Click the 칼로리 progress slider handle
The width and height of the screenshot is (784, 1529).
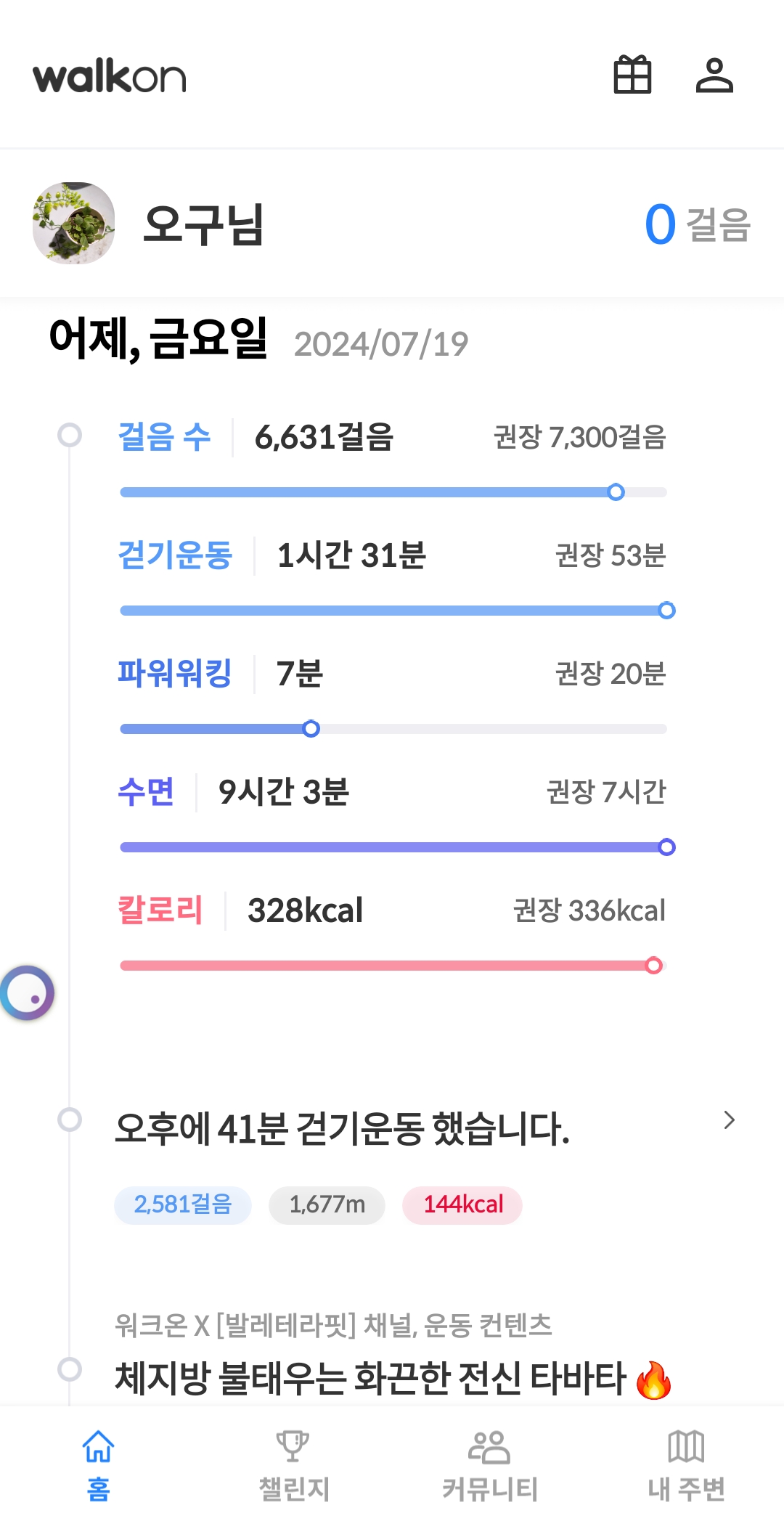pyautogui.click(x=653, y=966)
